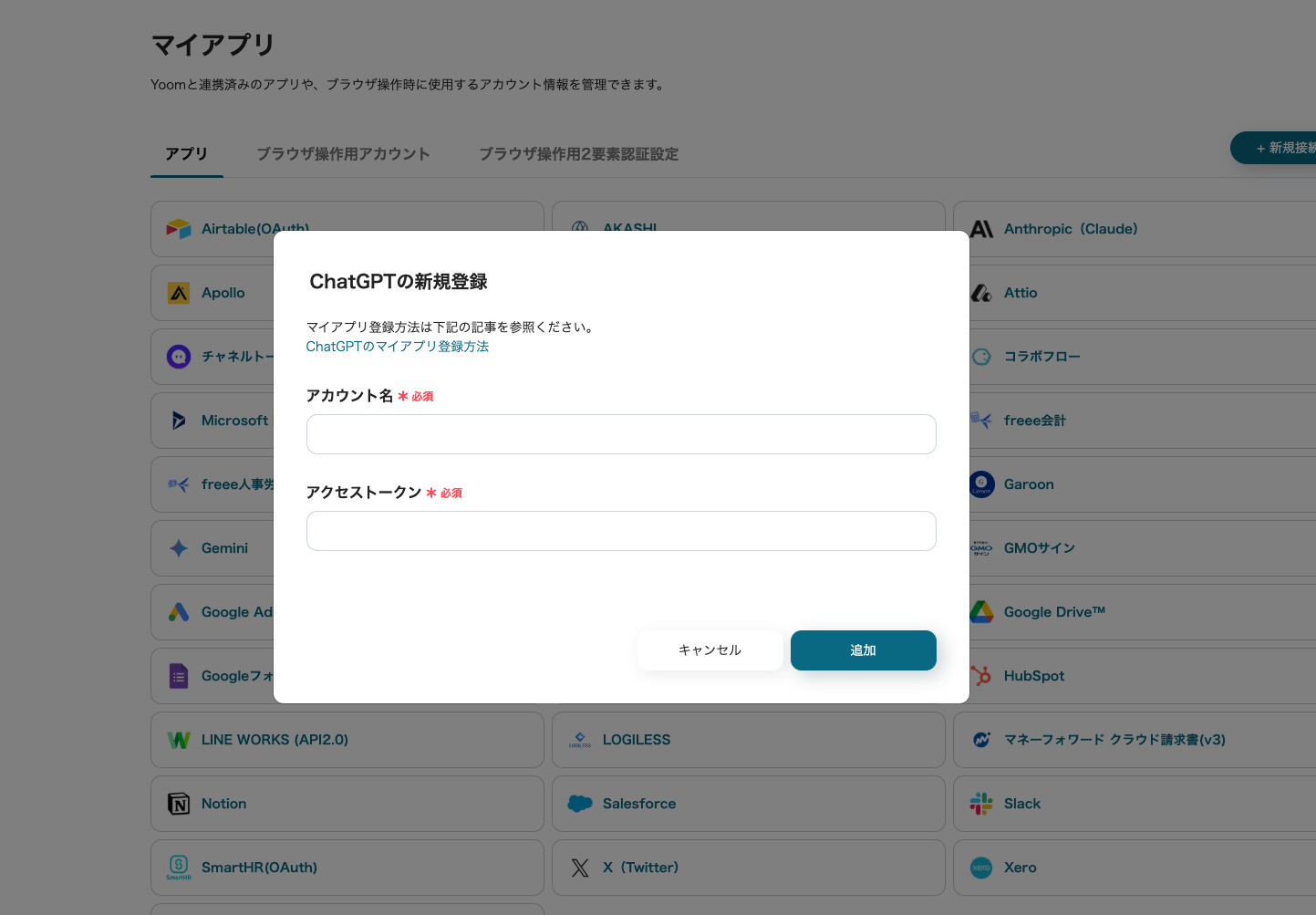Viewport: 1316px width, 915px height.
Task: Select the SmartHR(OAuth) app name
Action: click(260, 868)
